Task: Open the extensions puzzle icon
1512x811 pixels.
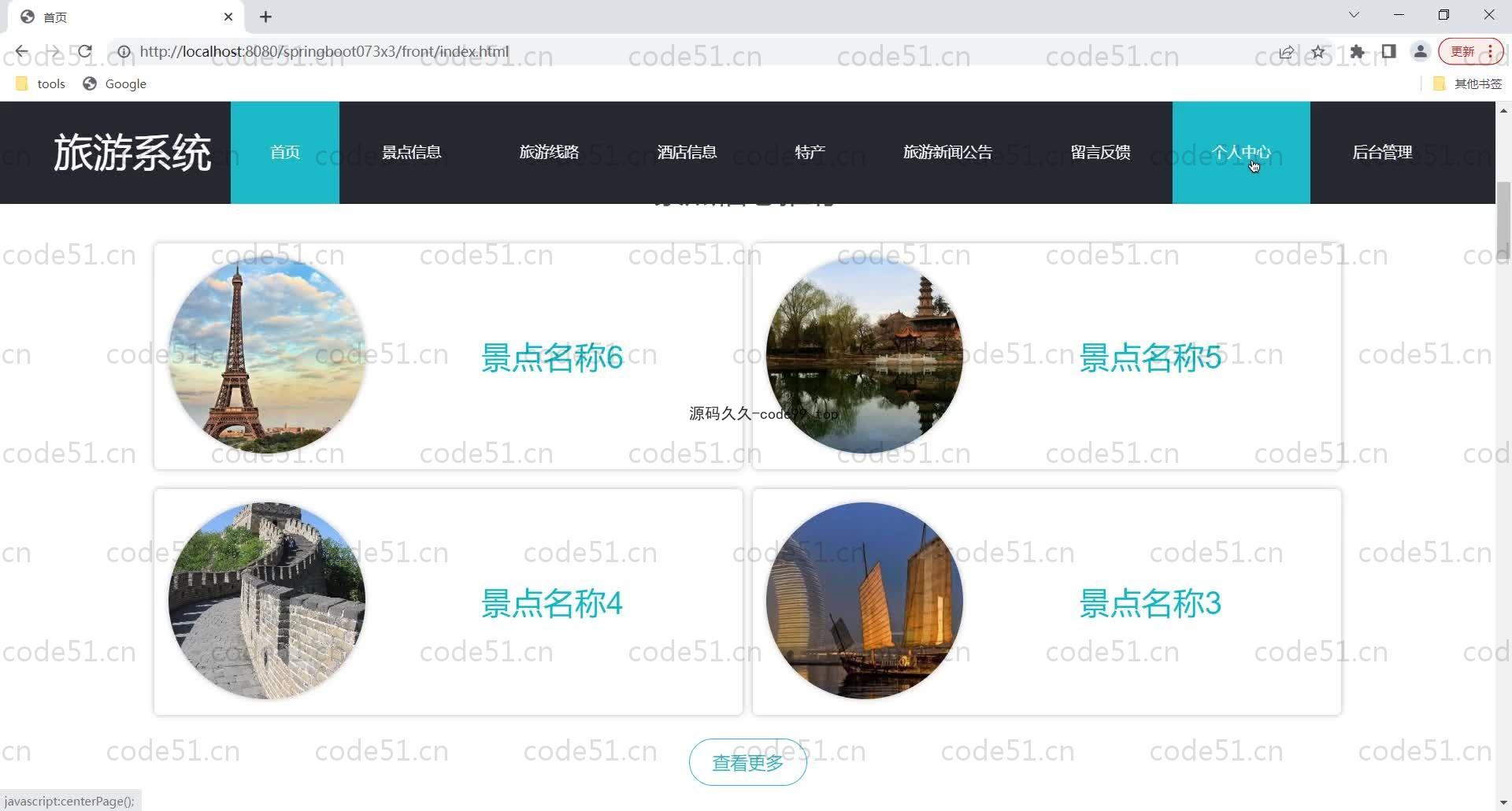Action: click(x=1357, y=52)
